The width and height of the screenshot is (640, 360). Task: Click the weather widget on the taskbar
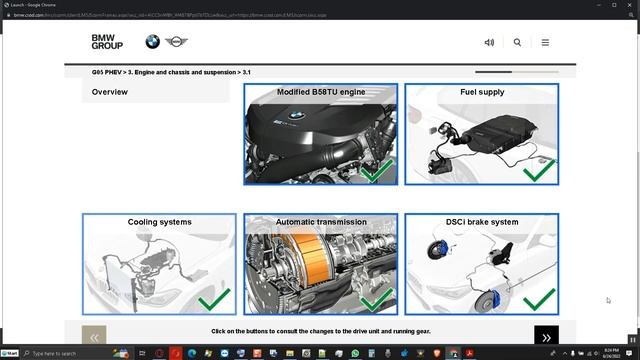point(121,353)
